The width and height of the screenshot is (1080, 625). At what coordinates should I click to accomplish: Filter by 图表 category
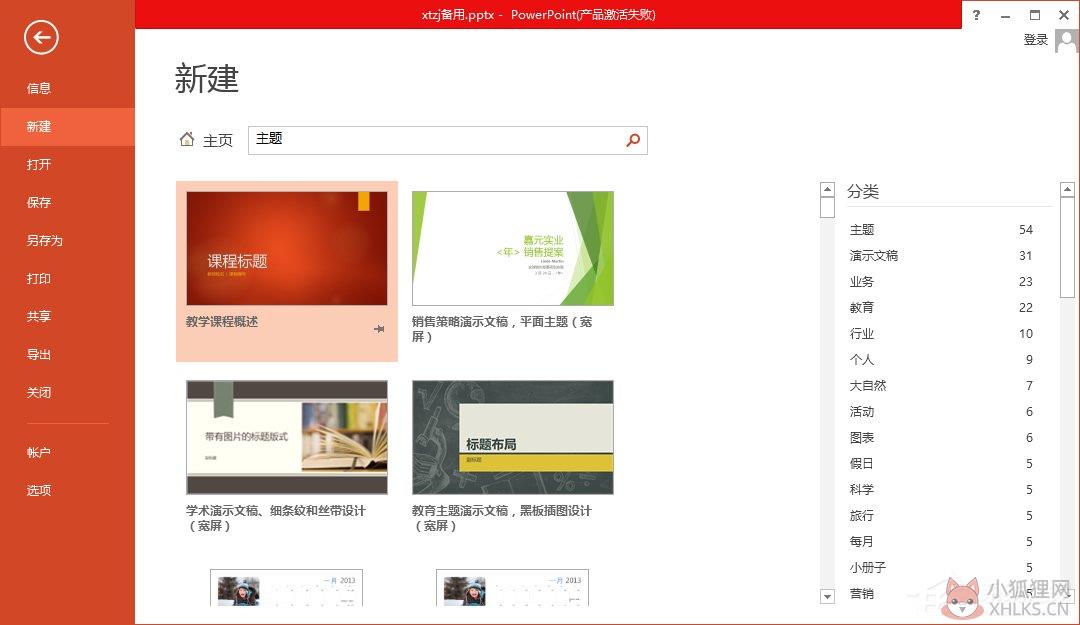click(941, 438)
